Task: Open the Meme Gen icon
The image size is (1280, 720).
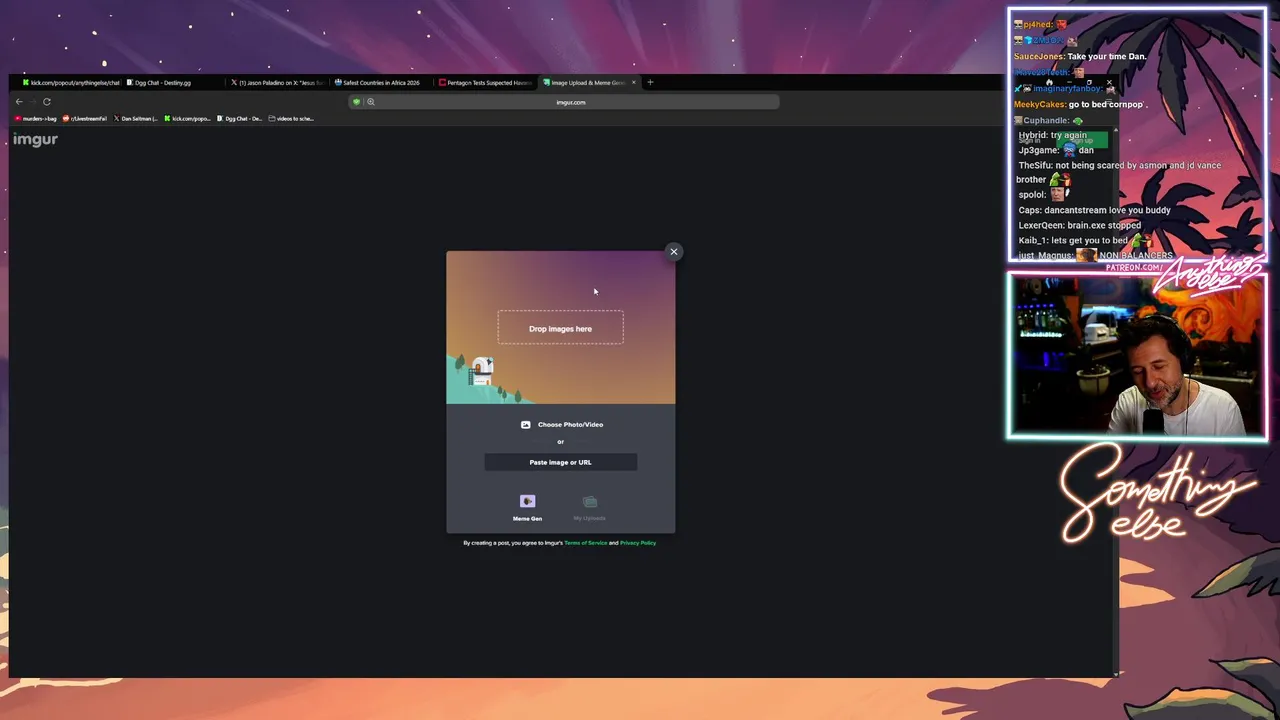Action: 527,502
